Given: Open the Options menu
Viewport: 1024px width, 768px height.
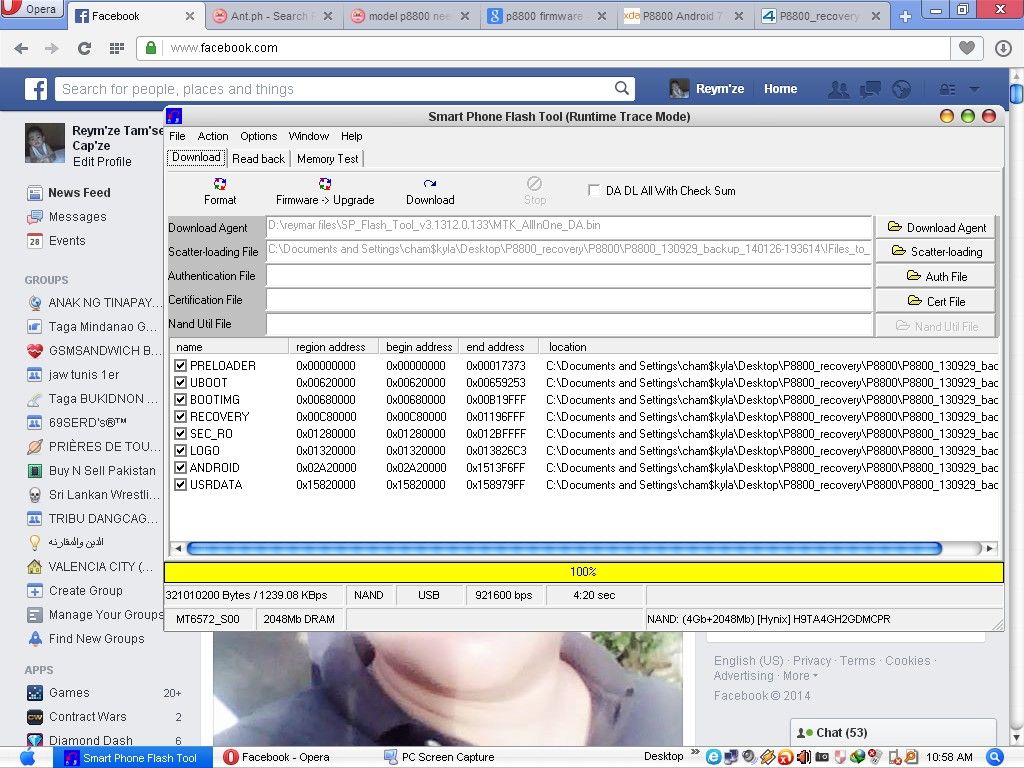Looking at the screenshot, I should pos(258,136).
